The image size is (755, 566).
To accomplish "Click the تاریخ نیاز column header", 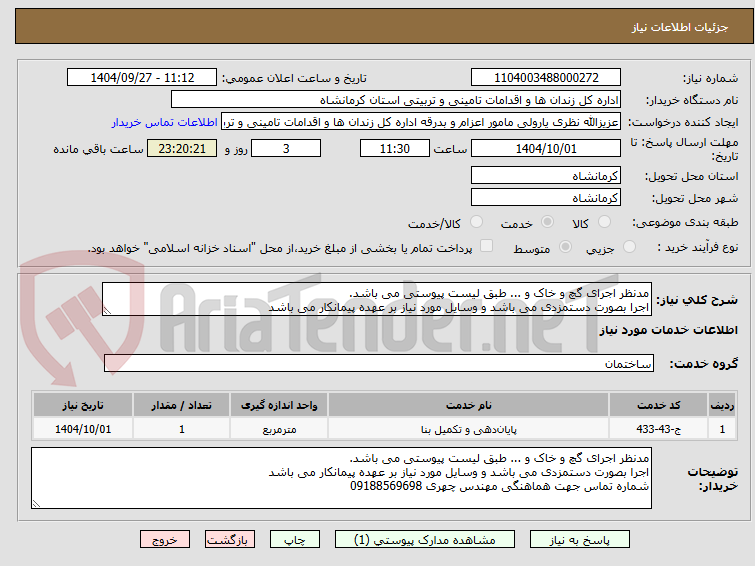I will pos(83,405).
